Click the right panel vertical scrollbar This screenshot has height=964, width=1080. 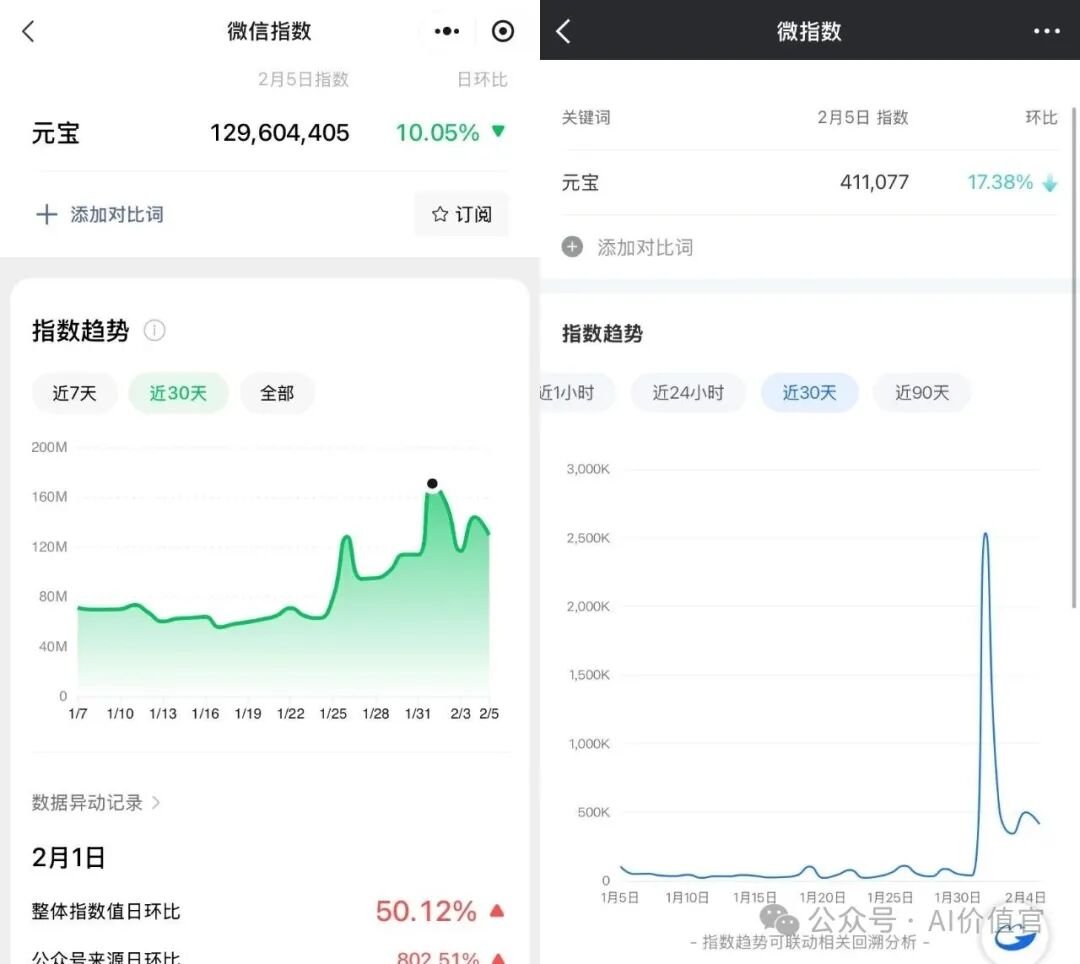click(x=1074, y=358)
